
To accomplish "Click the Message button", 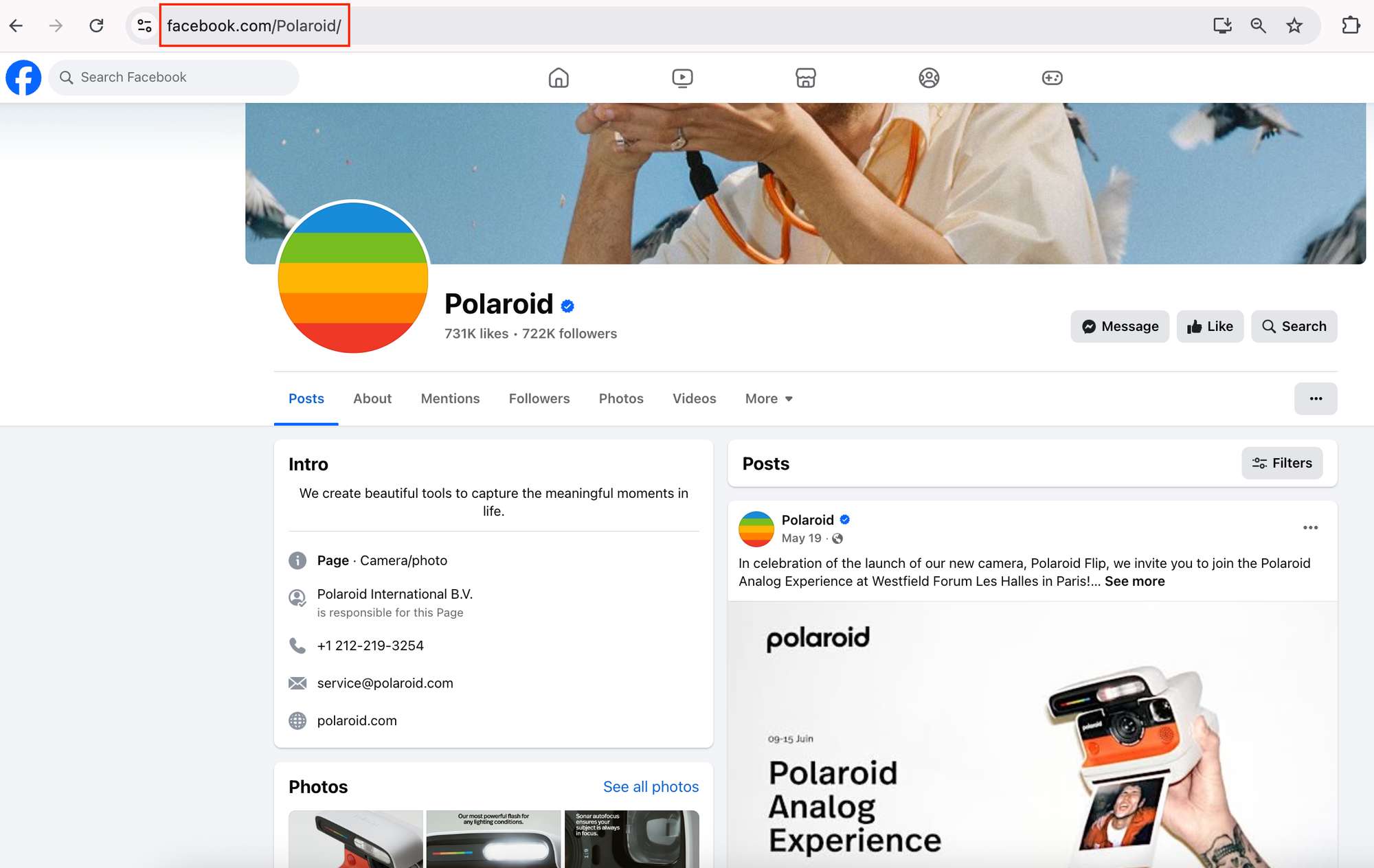I will coord(1120,326).
